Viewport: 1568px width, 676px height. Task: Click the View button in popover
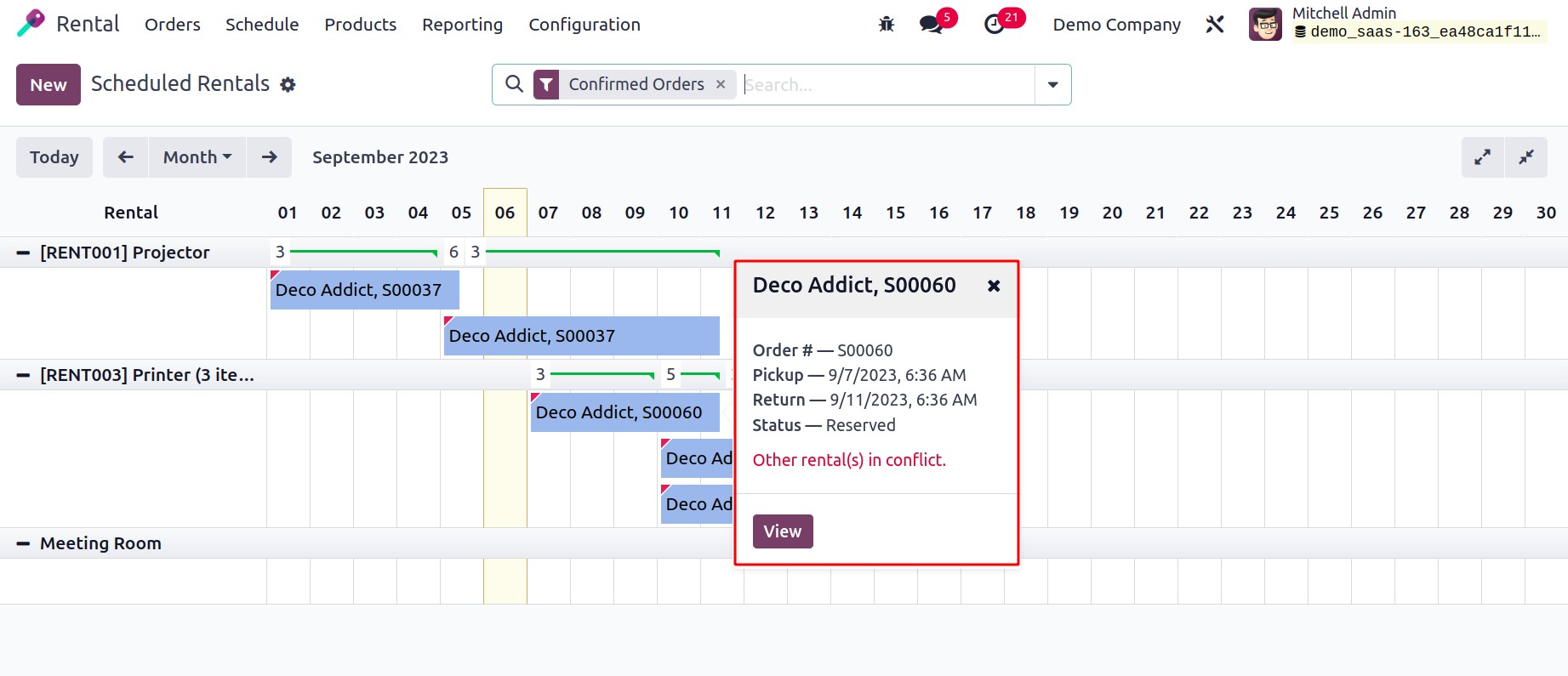tap(783, 531)
